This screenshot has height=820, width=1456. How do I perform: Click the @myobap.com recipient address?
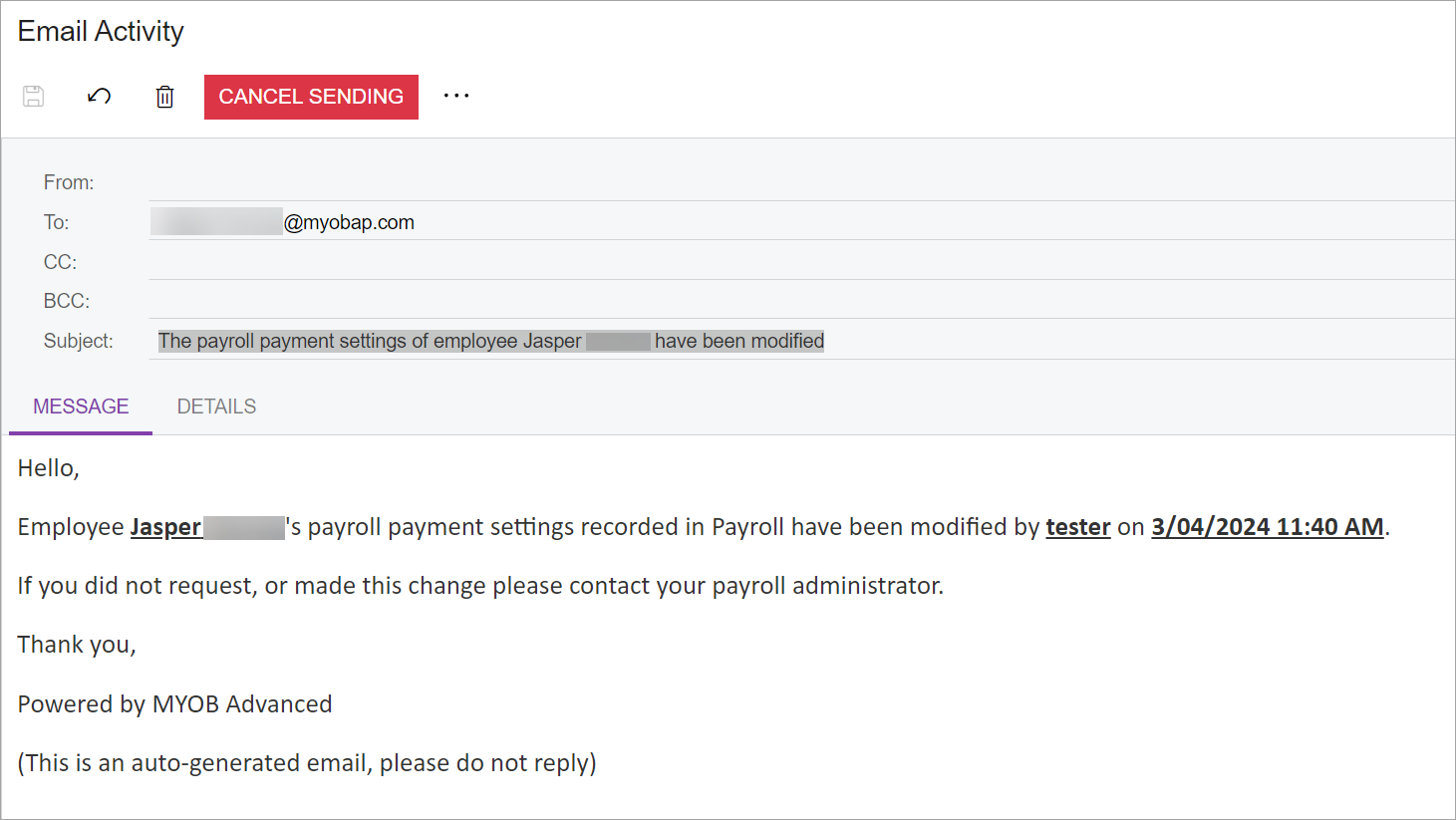click(349, 221)
